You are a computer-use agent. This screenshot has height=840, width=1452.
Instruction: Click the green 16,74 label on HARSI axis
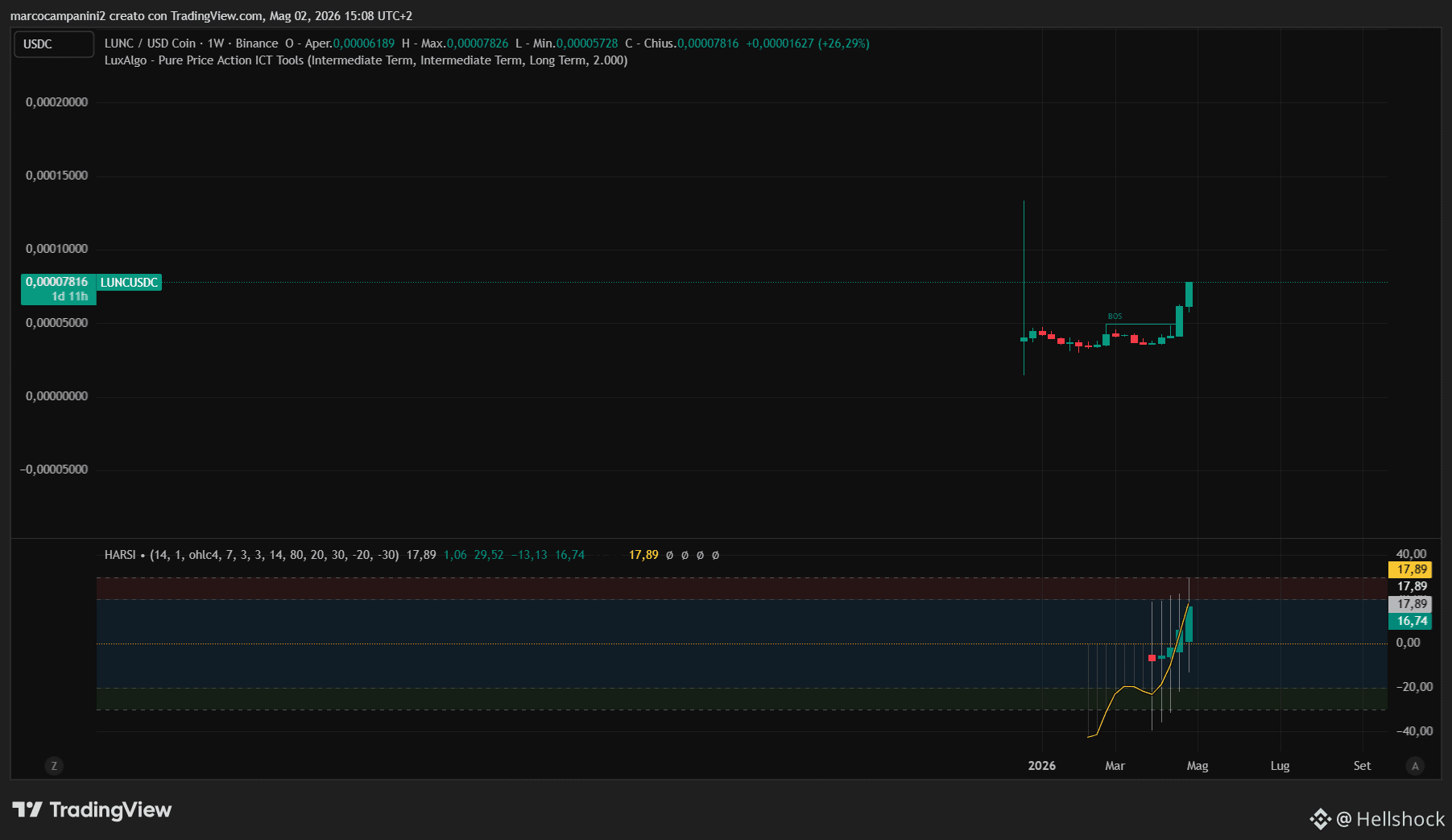[x=1410, y=621]
